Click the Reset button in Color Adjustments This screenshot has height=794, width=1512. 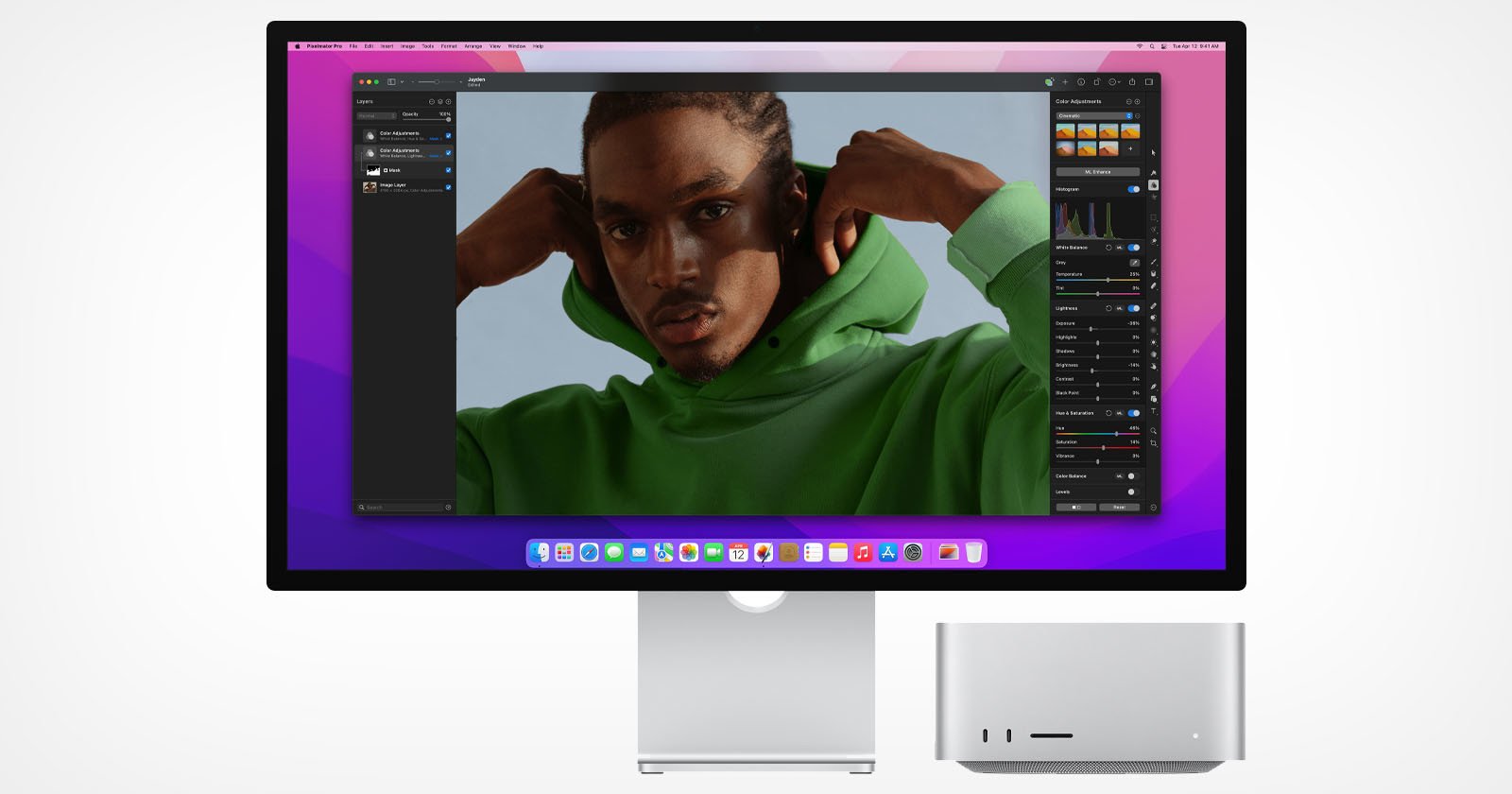(1119, 508)
